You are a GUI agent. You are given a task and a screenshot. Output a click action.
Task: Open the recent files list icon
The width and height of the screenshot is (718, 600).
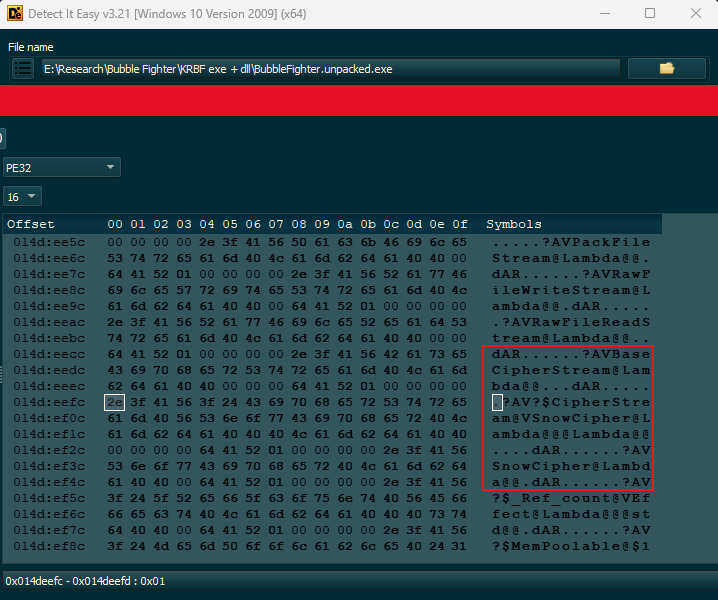(22, 69)
